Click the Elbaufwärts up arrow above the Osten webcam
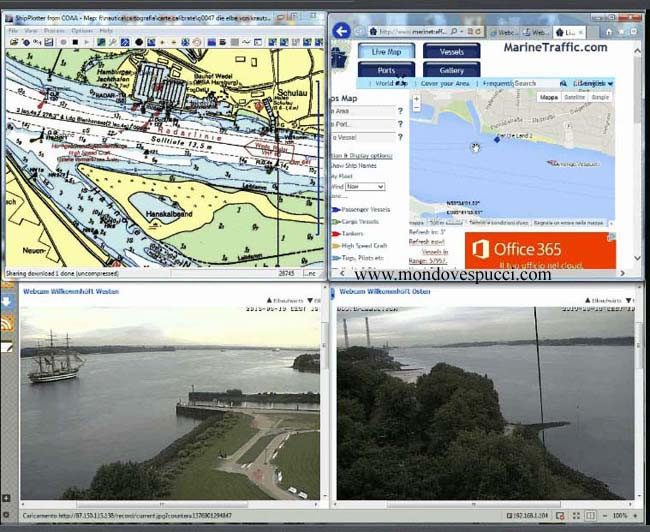650x532 pixels. click(588, 300)
